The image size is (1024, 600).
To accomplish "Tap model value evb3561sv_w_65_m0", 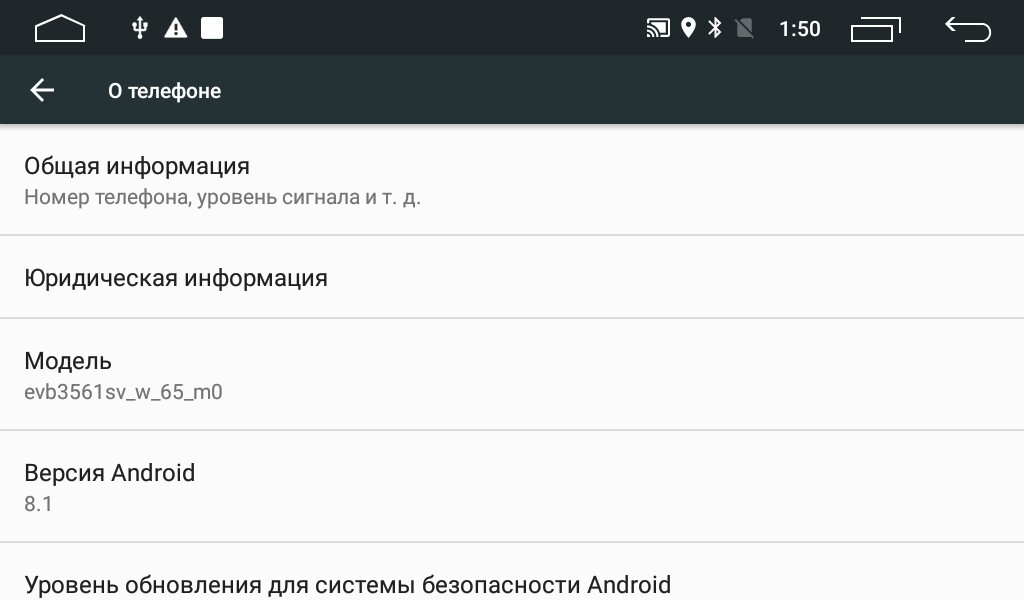I will click(123, 392).
